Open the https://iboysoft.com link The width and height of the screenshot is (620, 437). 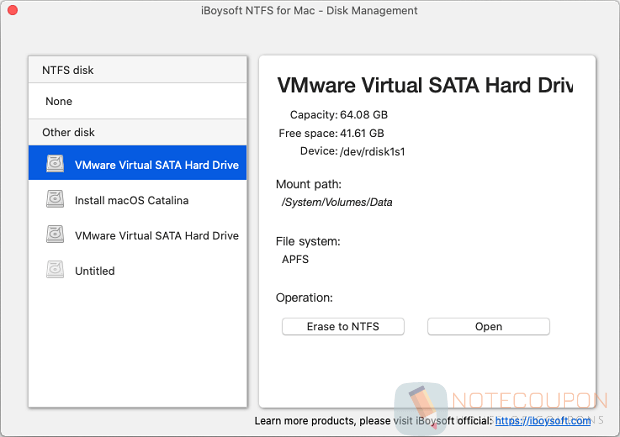pyautogui.click(x=543, y=421)
